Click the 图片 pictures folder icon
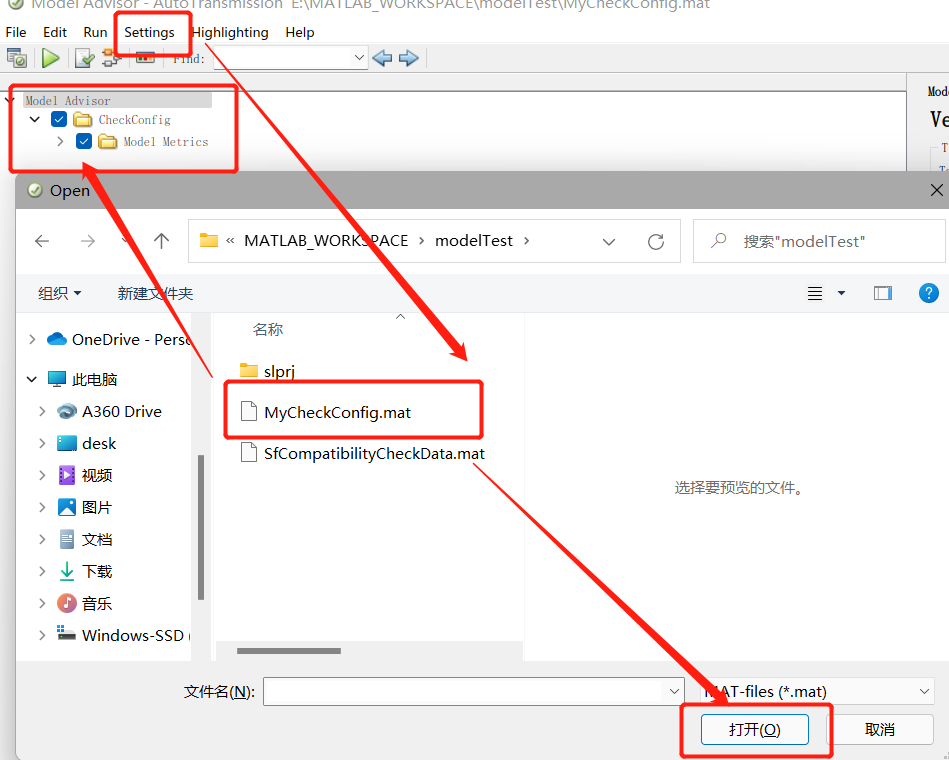 (67, 507)
